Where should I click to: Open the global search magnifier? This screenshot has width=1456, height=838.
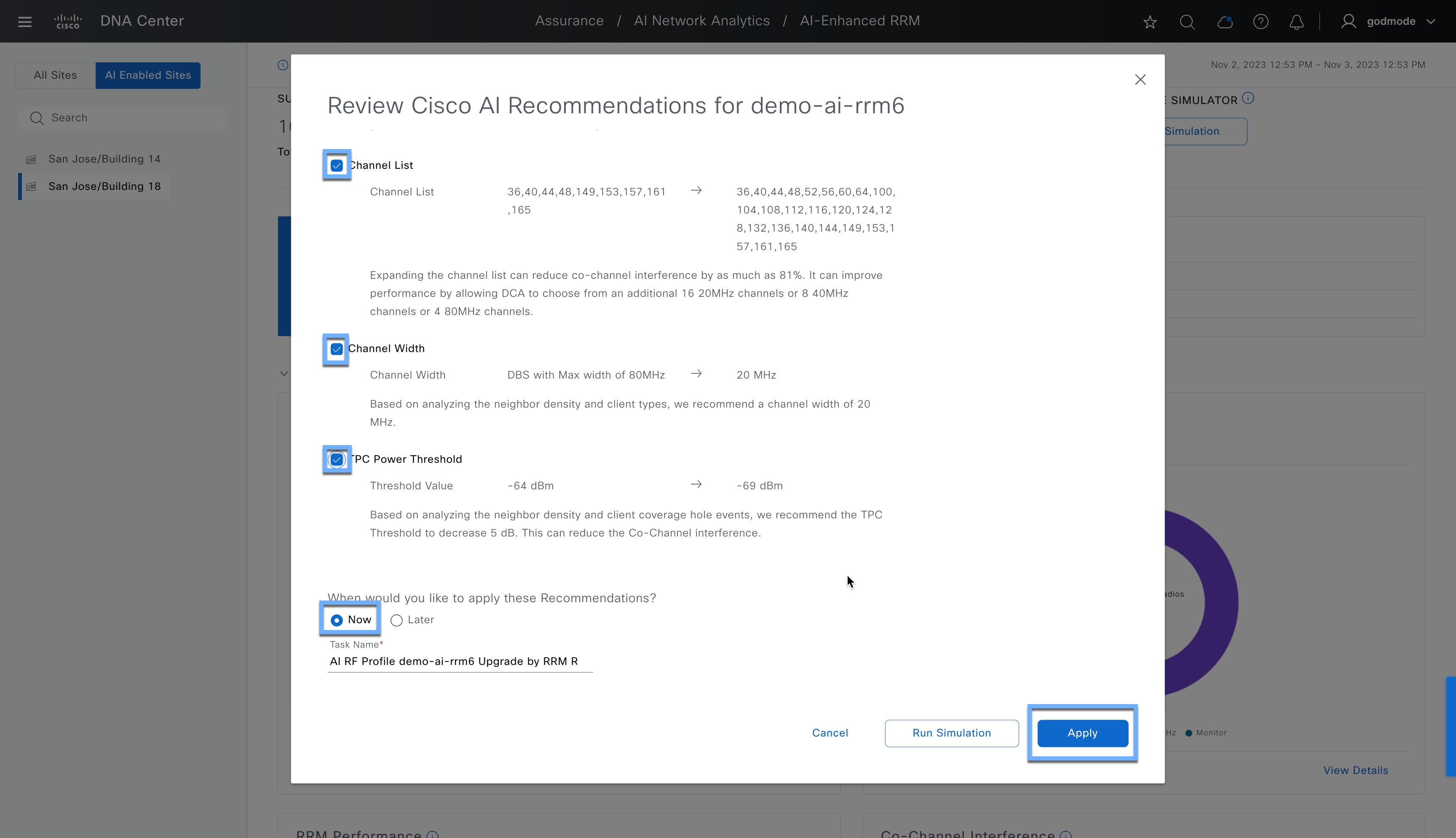point(1187,22)
